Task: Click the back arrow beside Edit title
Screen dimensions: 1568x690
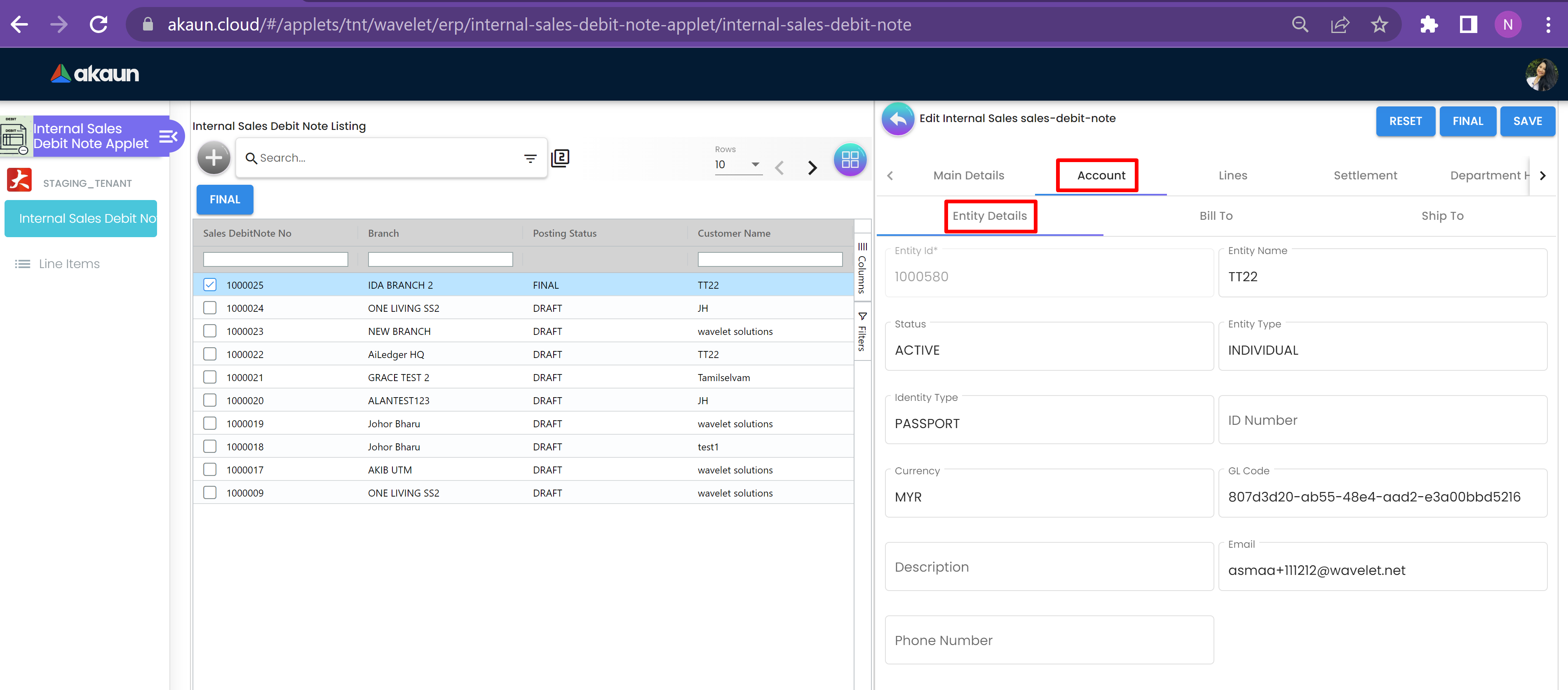Action: click(898, 119)
